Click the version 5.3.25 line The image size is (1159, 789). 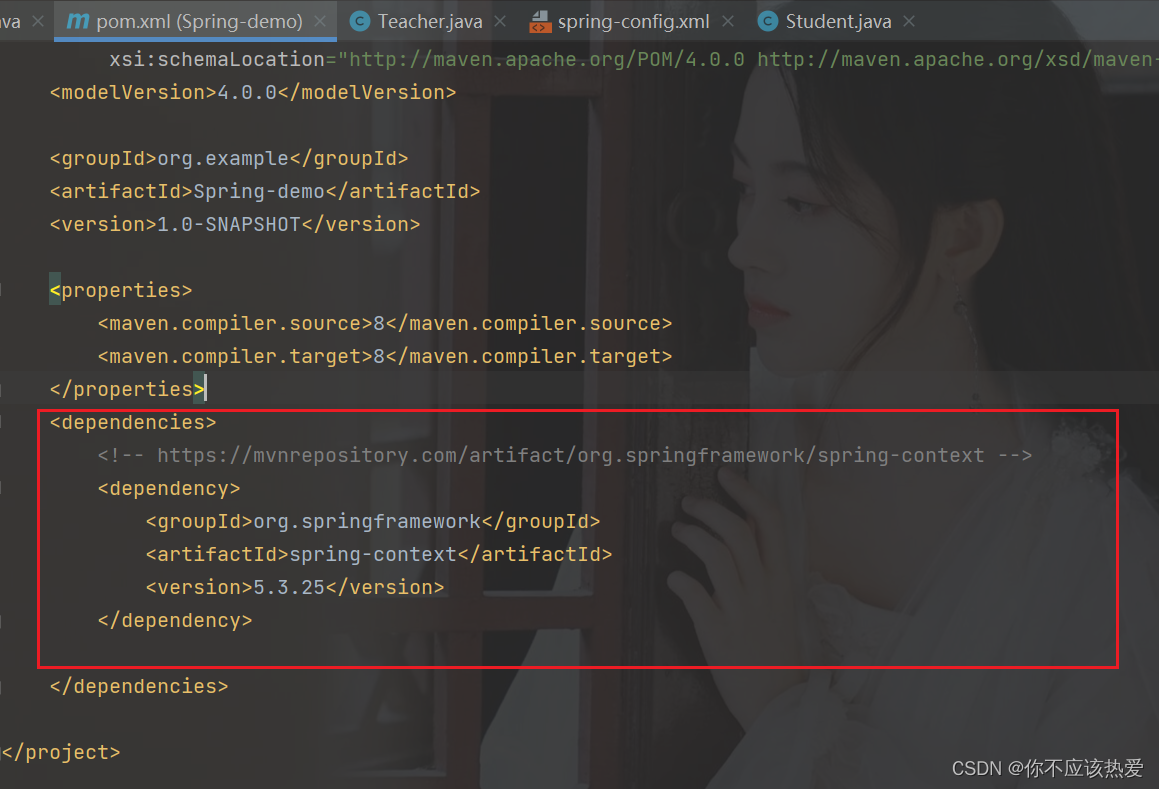295,587
